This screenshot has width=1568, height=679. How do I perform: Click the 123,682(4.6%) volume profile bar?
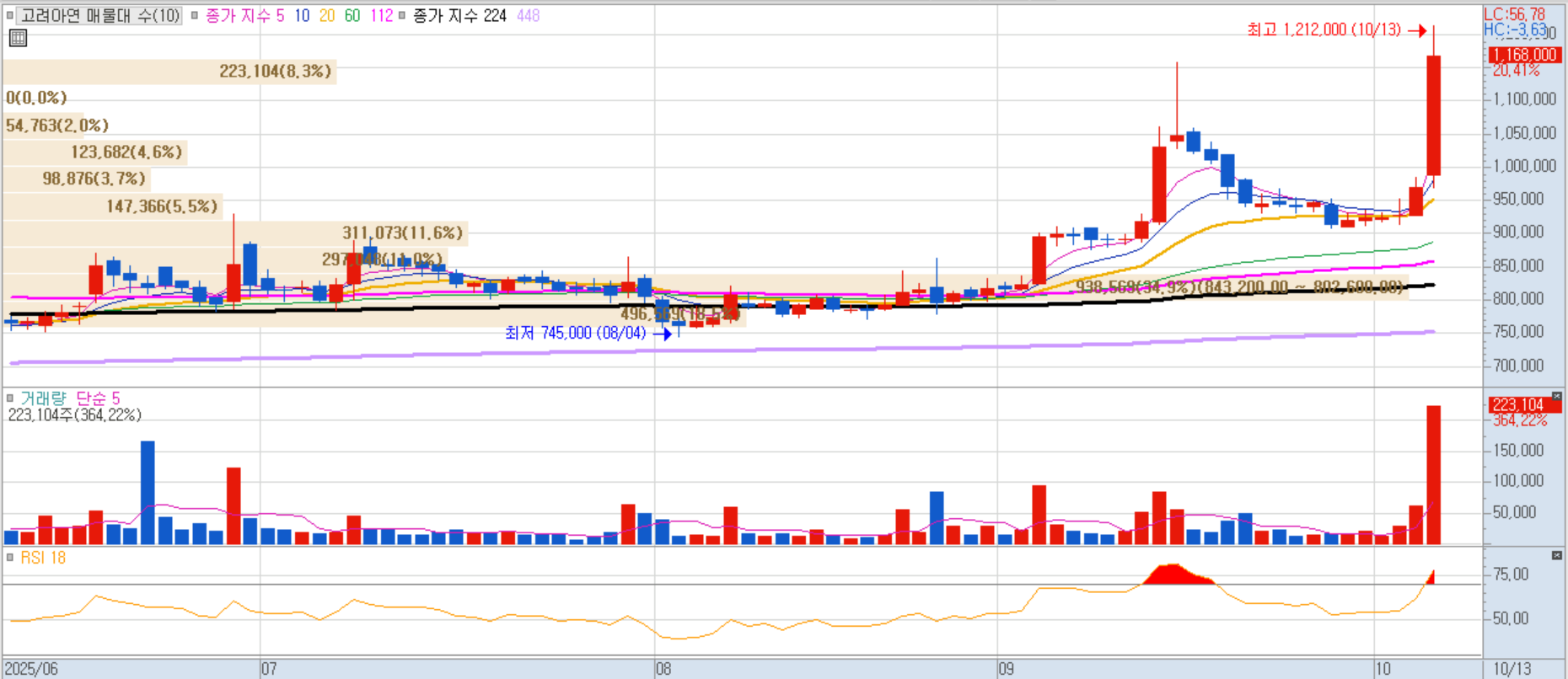tap(94, 152)
